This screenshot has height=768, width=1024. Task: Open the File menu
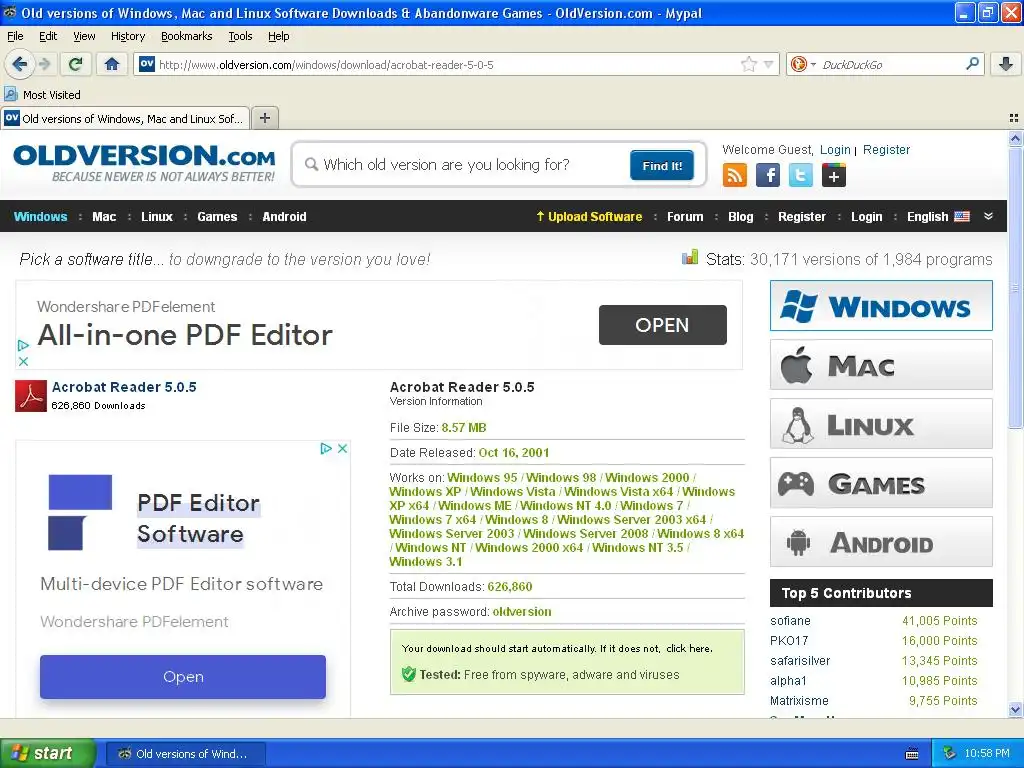coord(15,36)
